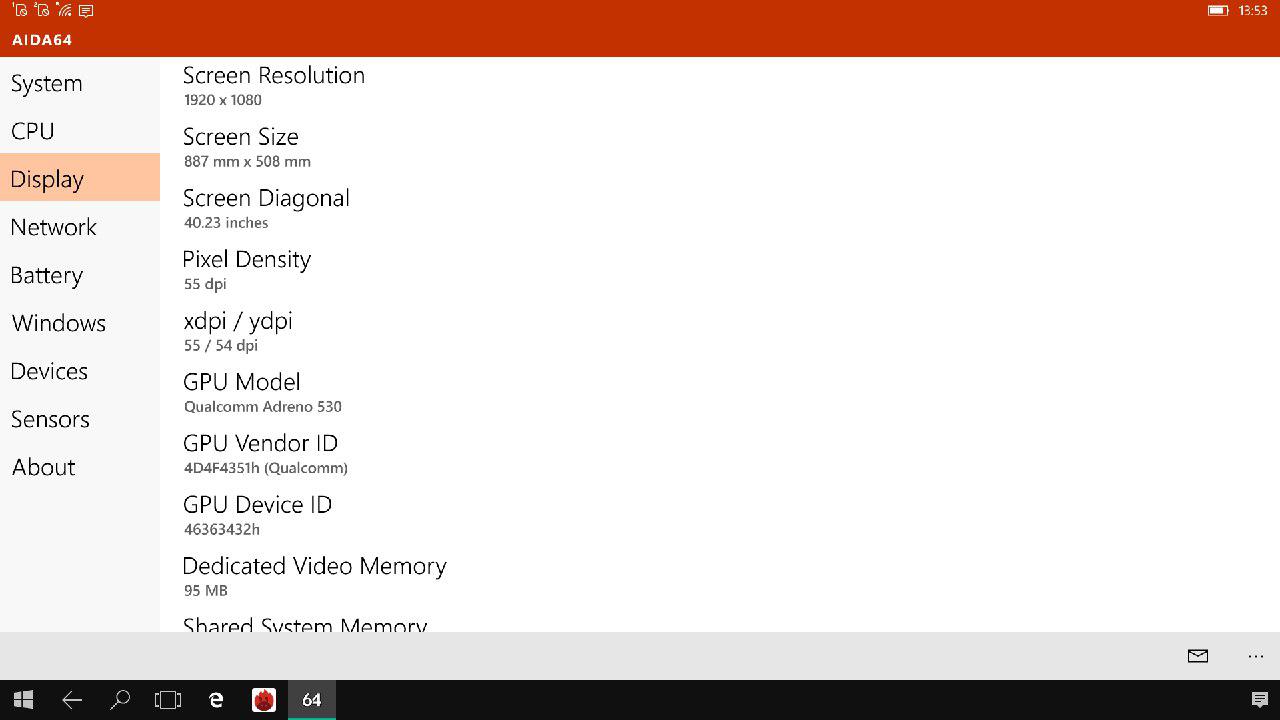Screen dimensions: 1280x720
Task: Open the more options ellipsis menu
Action: click(x=1256, y=656)
